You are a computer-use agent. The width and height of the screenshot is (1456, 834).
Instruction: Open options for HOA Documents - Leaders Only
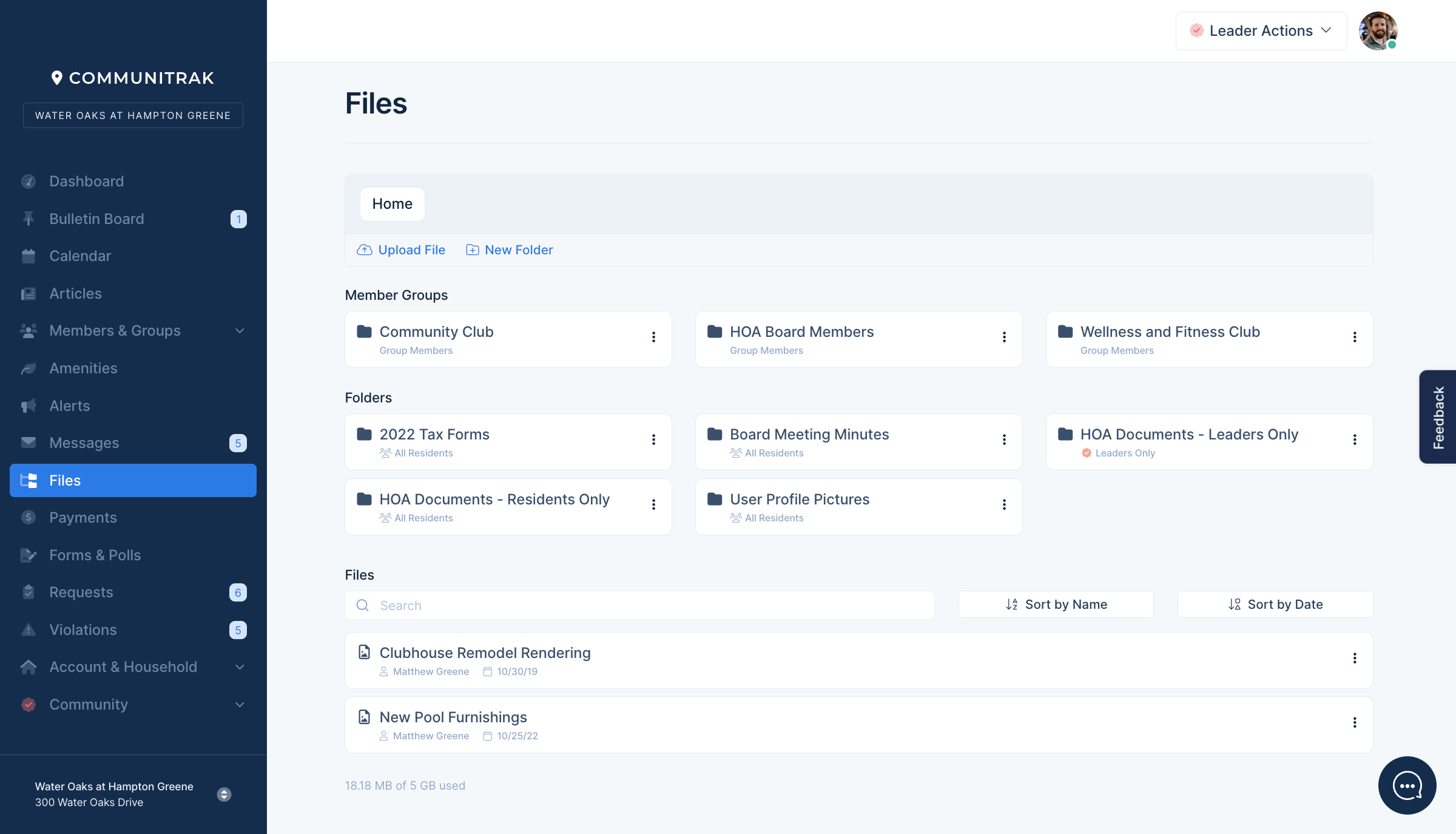[1354, 440]
